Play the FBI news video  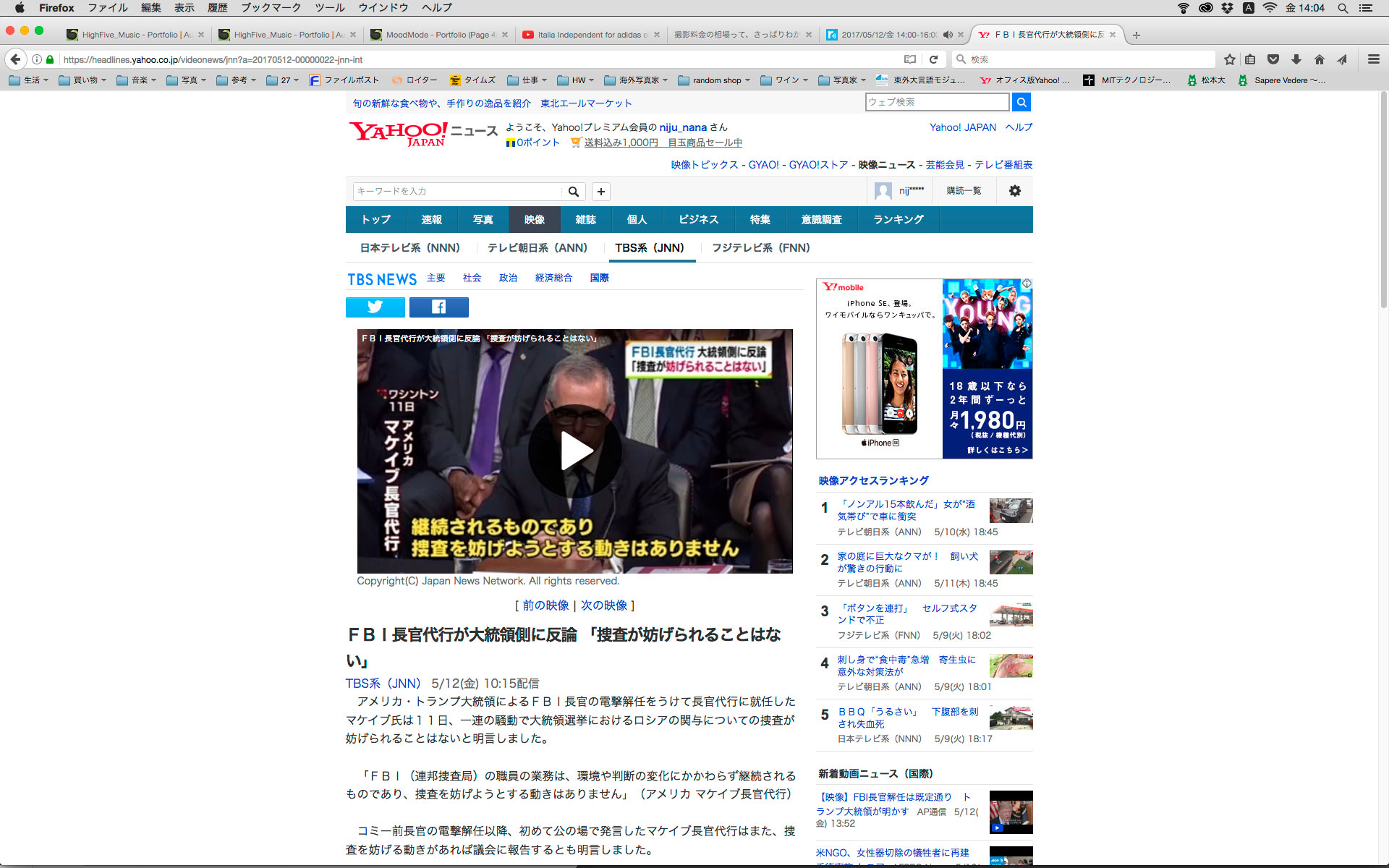point(574,451)
